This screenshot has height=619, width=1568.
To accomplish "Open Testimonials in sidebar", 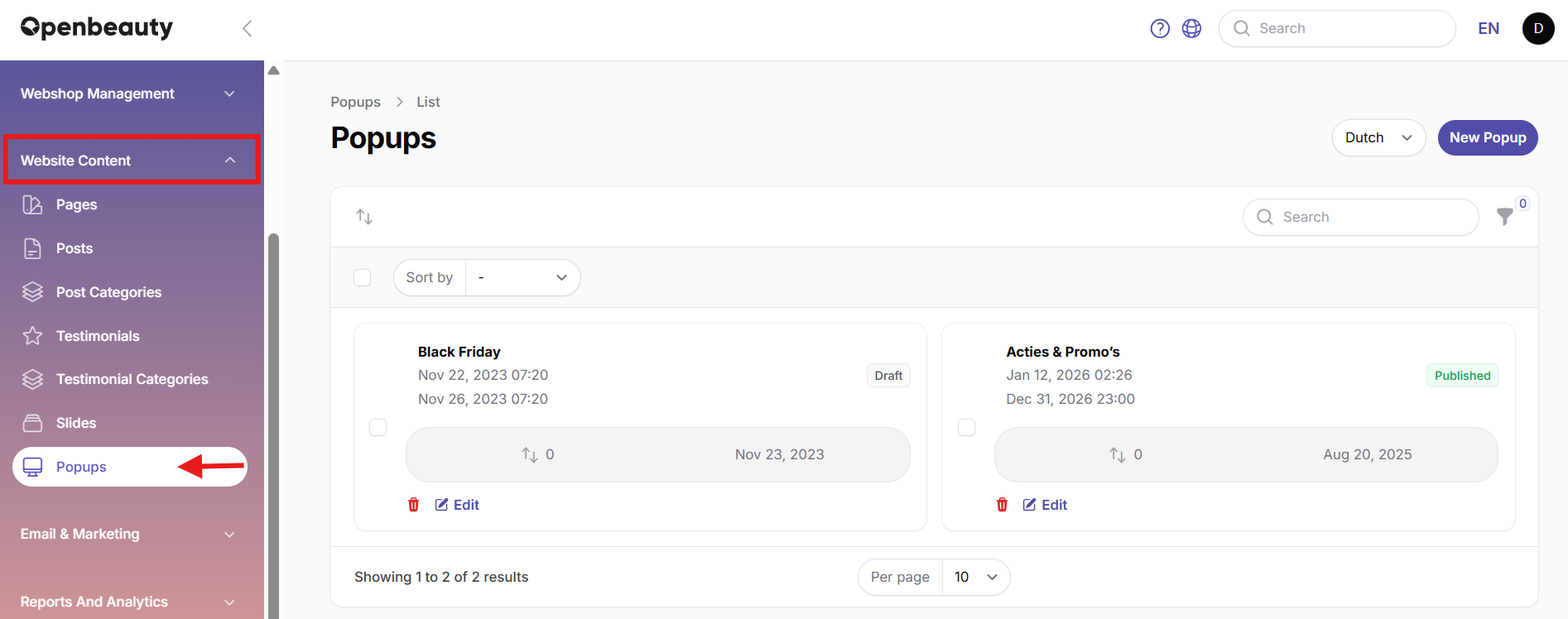I will [98, 336].
